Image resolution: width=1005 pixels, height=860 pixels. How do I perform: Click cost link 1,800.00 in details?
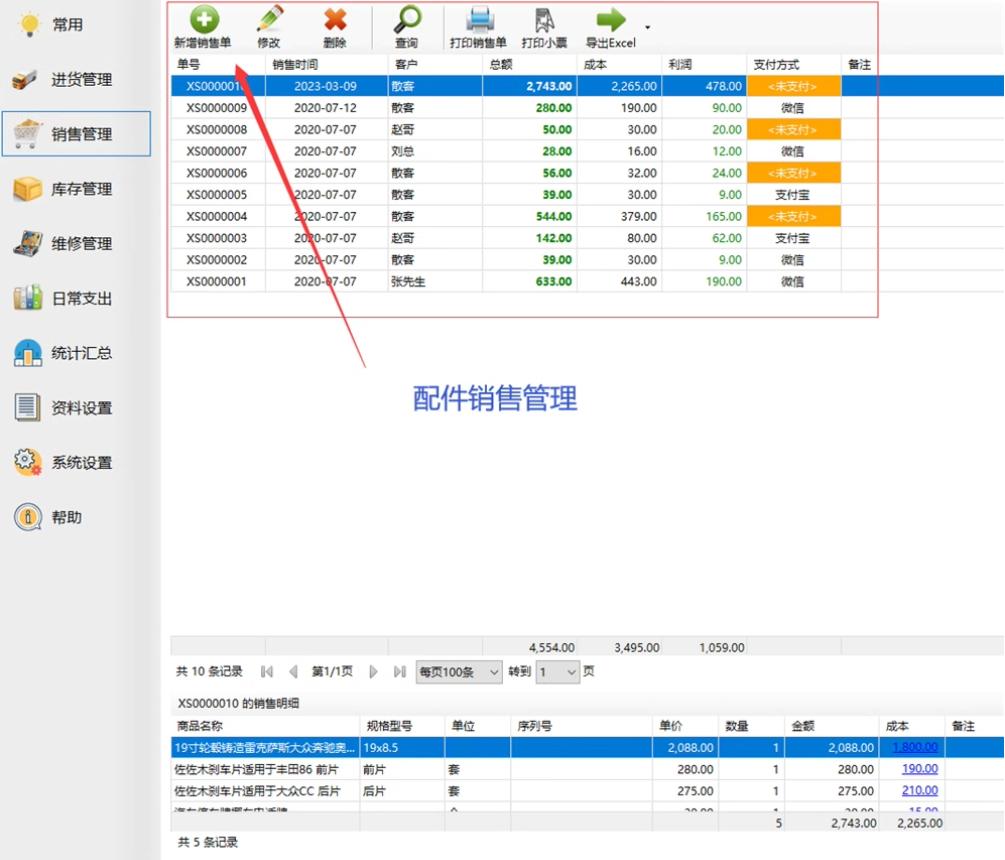915,747
